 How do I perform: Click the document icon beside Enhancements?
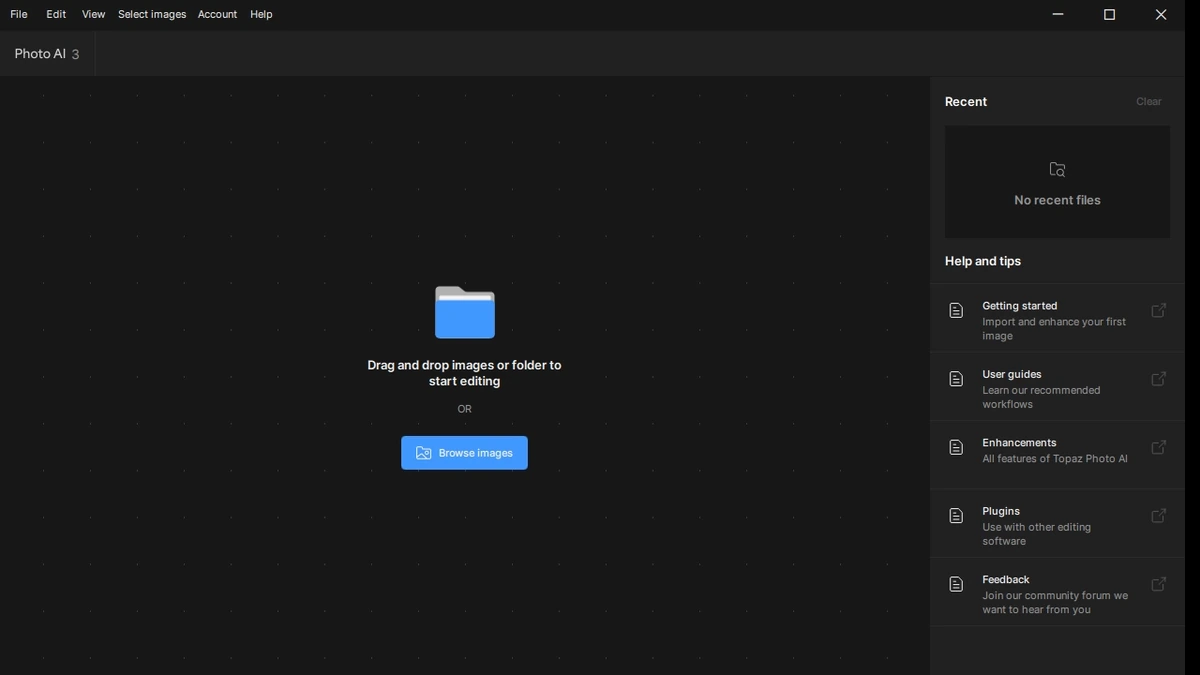[x=956, y=447]
